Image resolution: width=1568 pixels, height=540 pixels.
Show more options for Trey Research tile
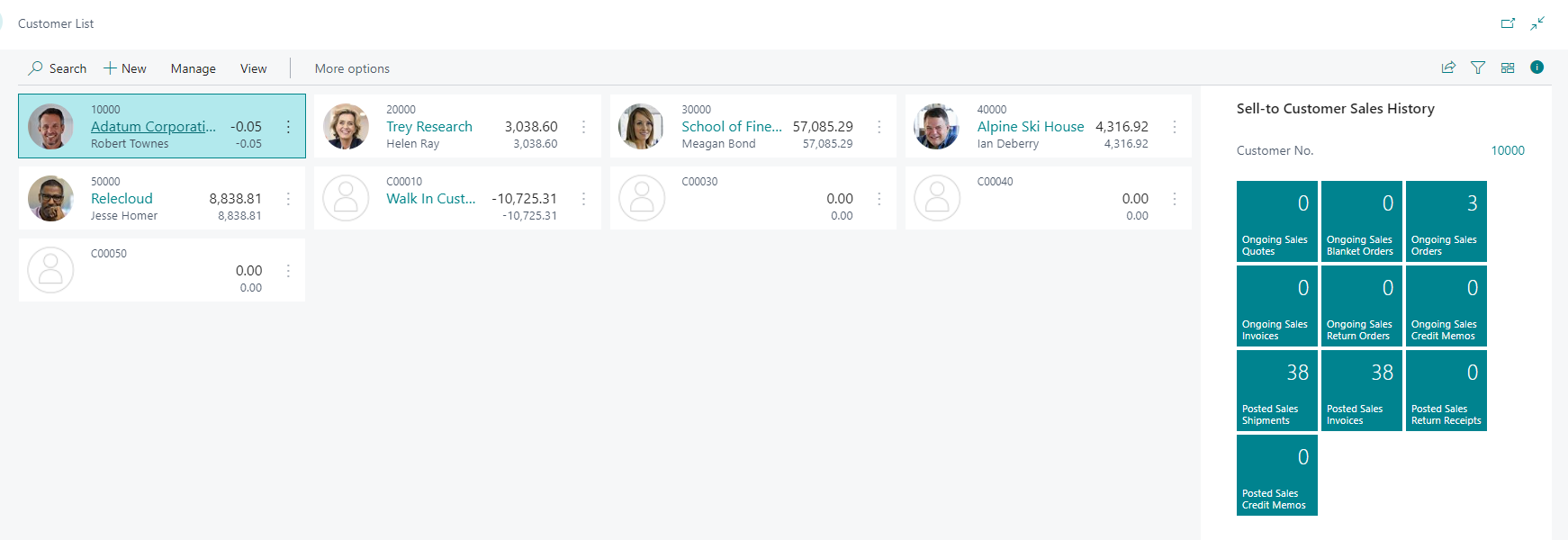pos(583,127)
